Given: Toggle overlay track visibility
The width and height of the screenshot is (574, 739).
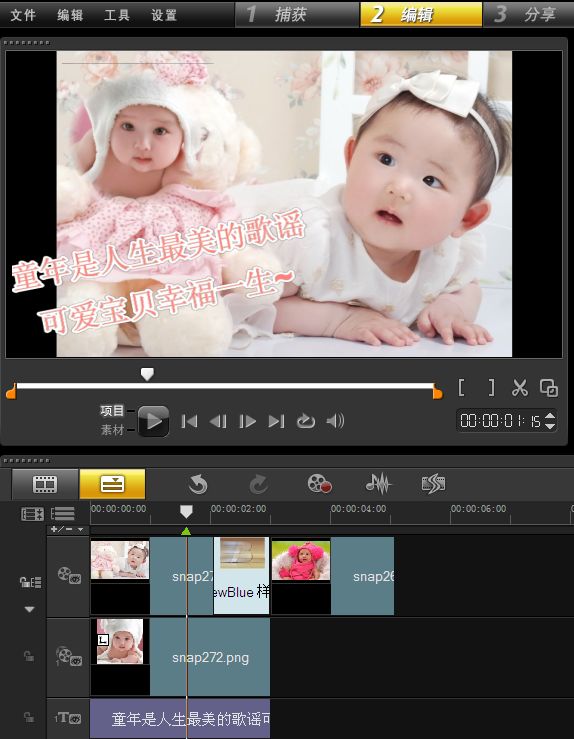Looking at the screenshot, I should [69, 656].
